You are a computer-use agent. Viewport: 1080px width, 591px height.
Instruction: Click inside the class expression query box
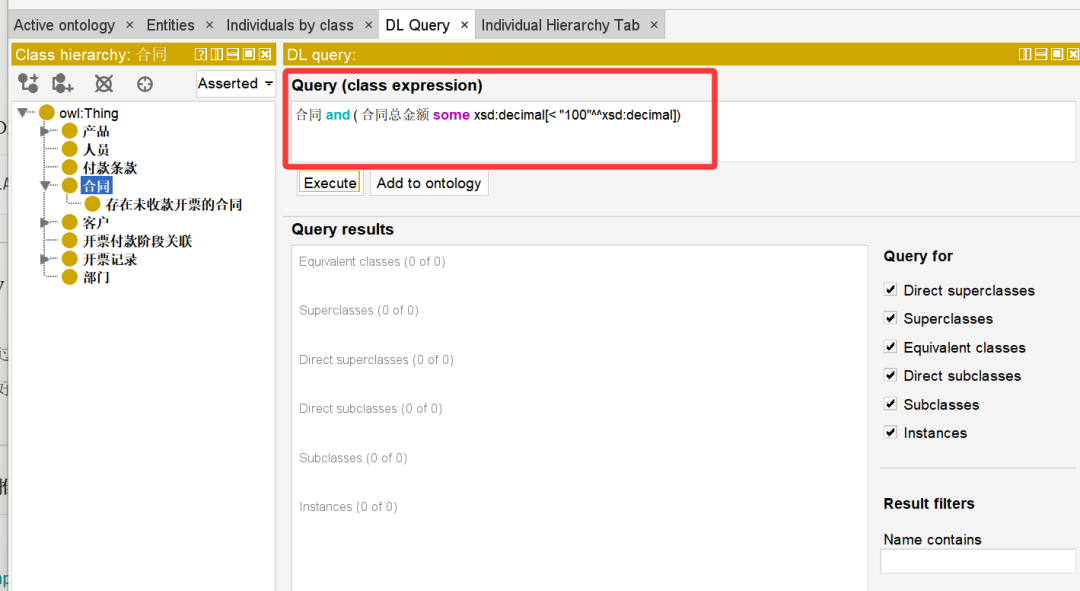682,131
